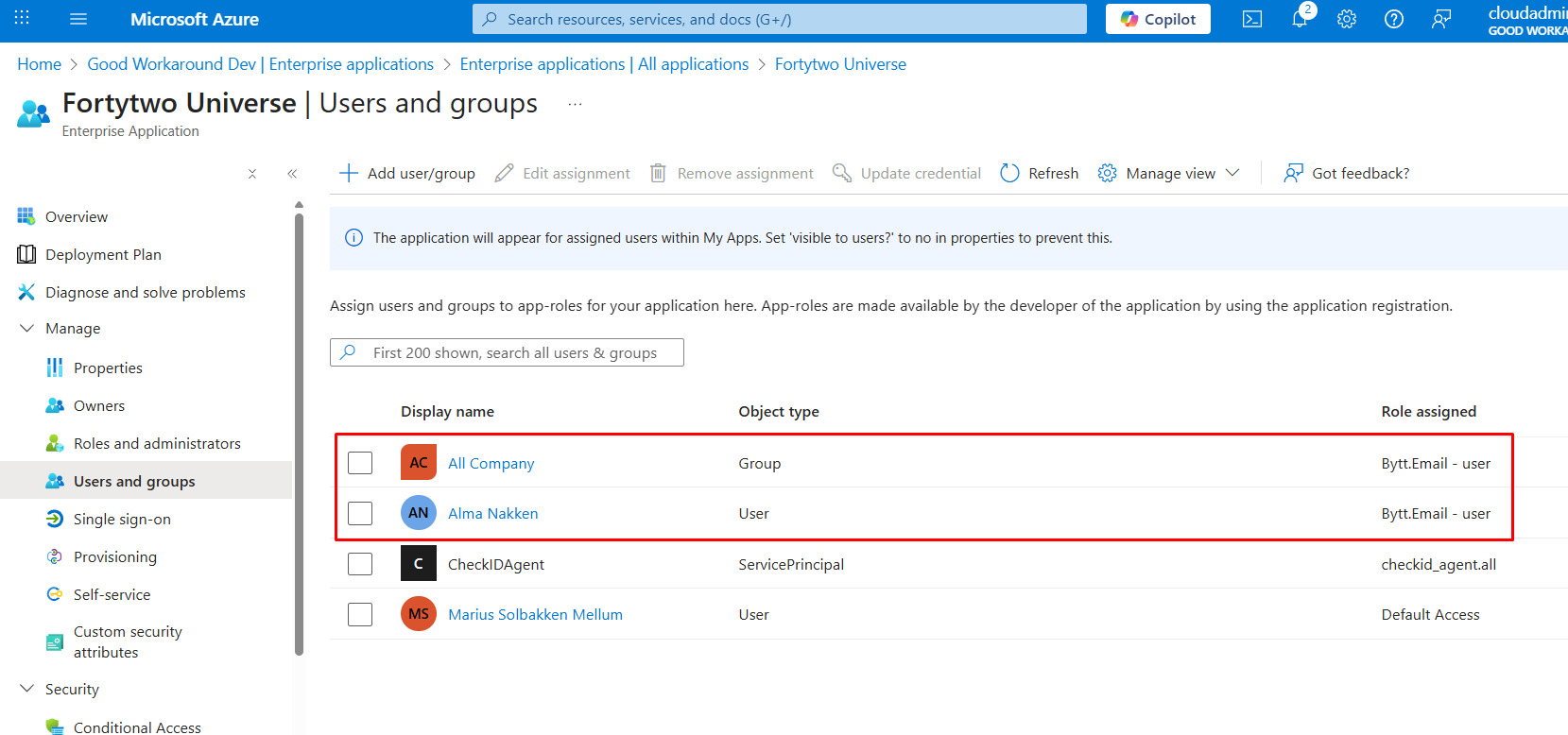Click Add user/group

click(x=407, y=173)
